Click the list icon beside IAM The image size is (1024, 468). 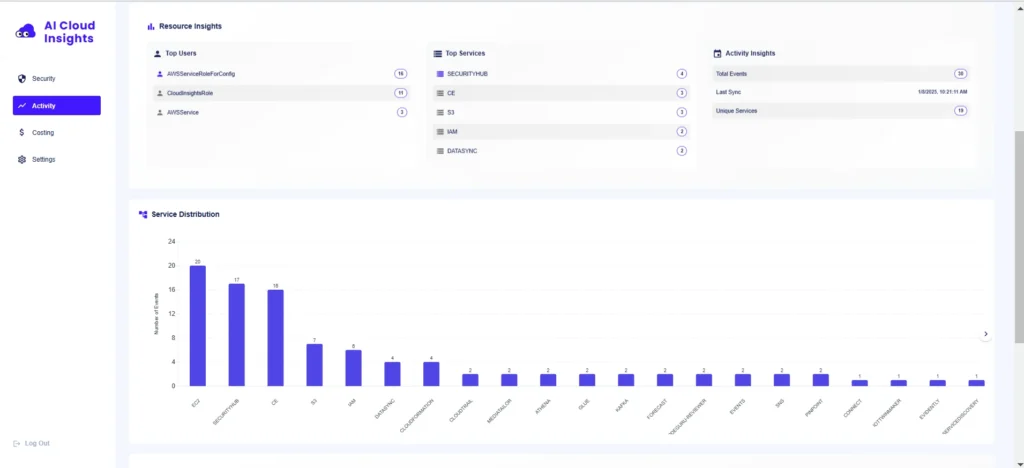440,132
